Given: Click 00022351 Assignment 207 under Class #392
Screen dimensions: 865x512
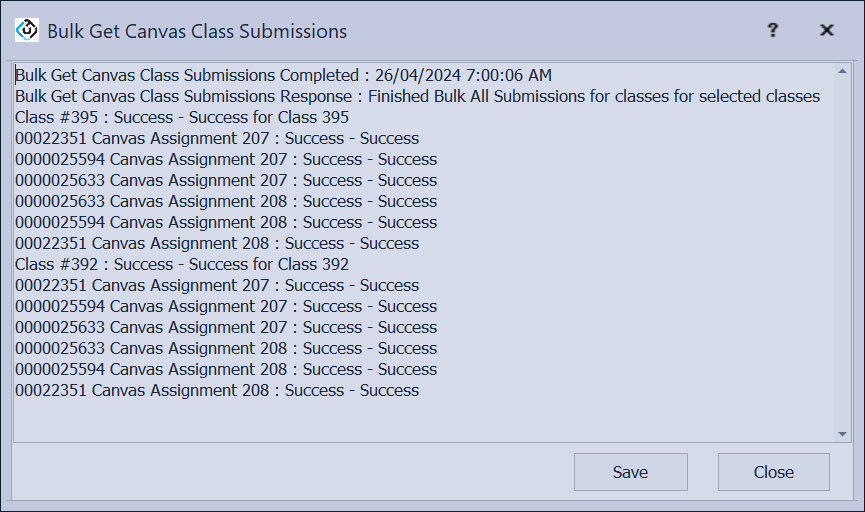Looking at the screenshot, I should [217, 285].
